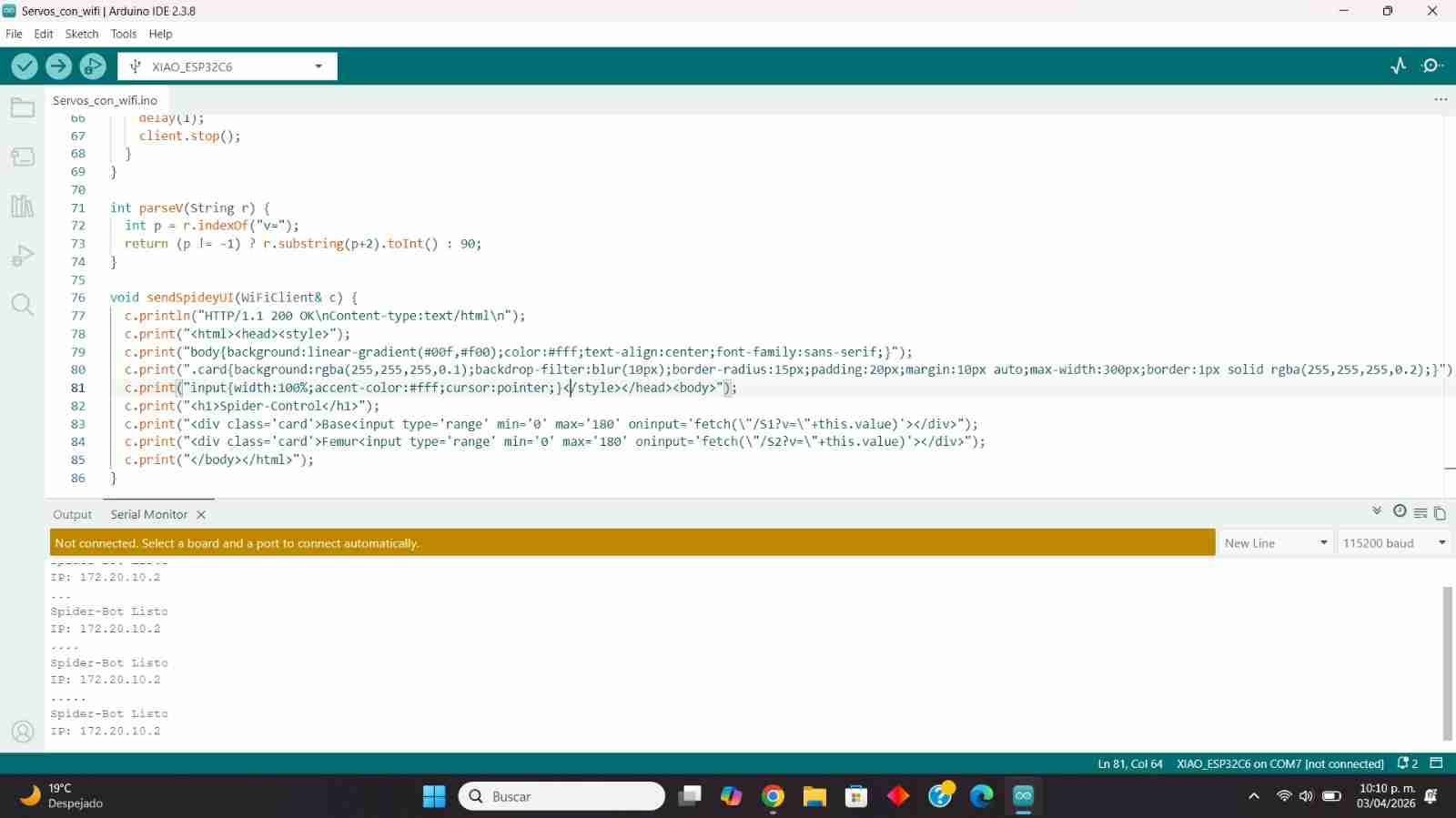Open the battery tray icon

[x=1331, y=796]
